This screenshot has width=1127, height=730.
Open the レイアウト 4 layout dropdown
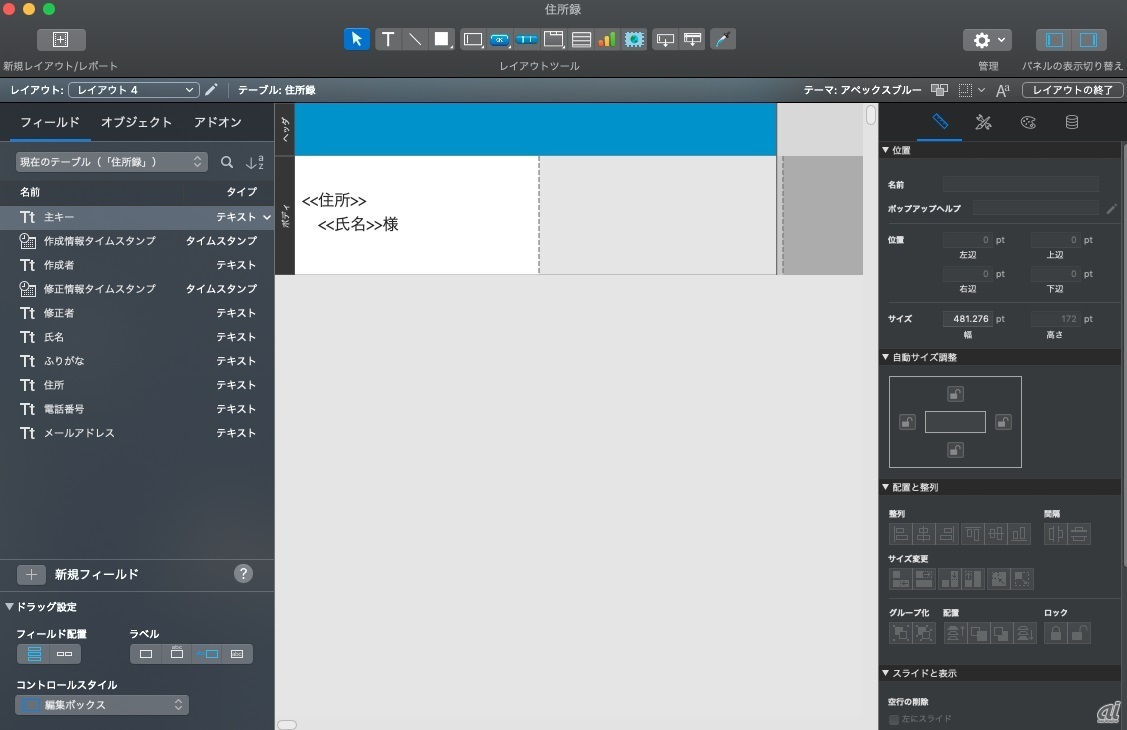[134, 90]
